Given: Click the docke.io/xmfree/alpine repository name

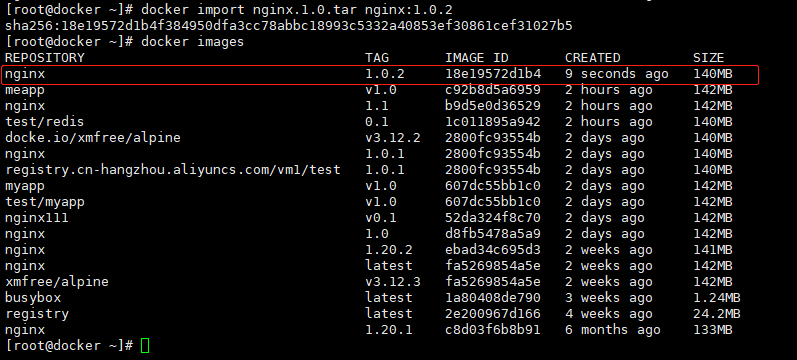Looking at the screenshot, I should tap(93, 138).
